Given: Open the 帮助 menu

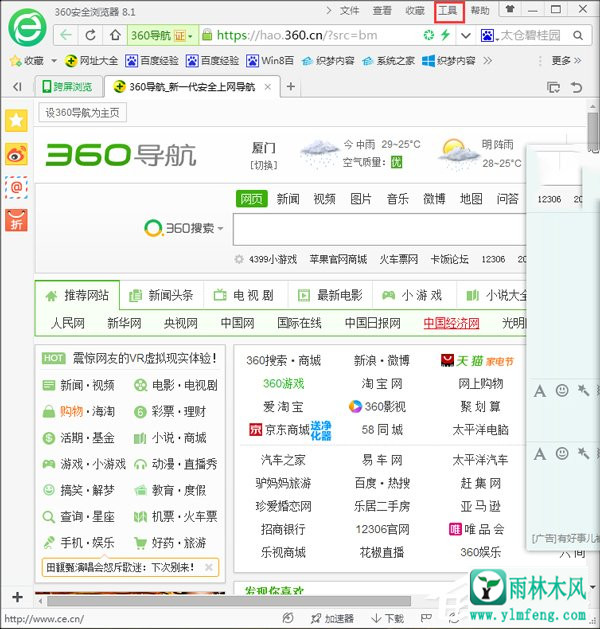Looking at the screenshot, I should click(x=480, y=10).
